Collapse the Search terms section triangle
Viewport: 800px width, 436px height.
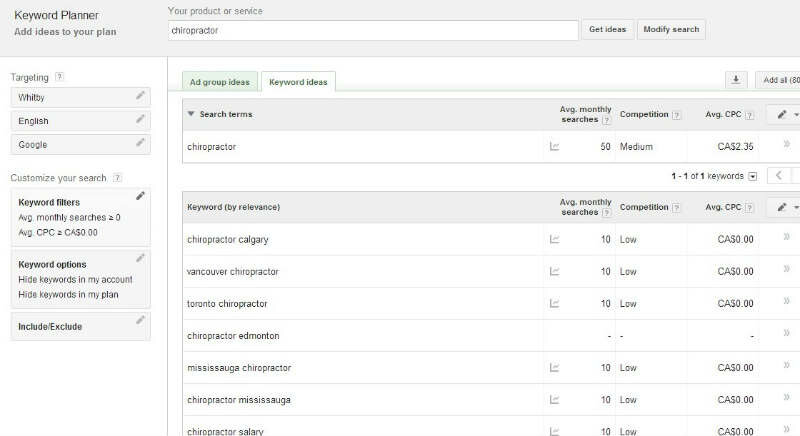pyautogui.click(x=191, y=114)
